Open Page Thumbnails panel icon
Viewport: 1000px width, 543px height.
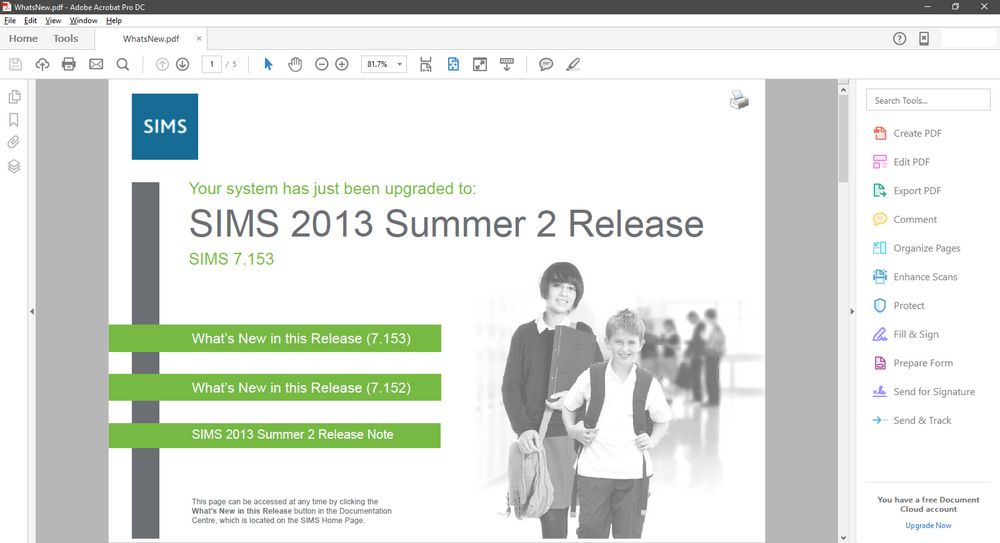tap(14, 97)
